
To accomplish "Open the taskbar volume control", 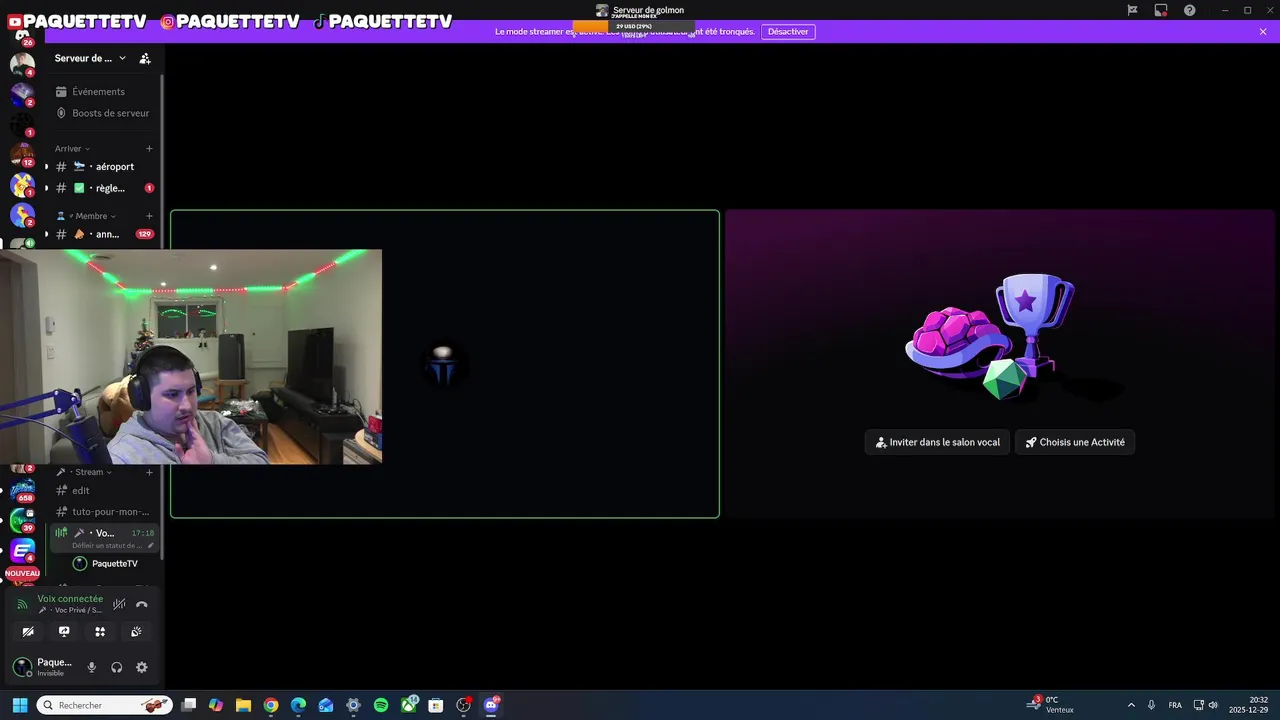I will point(1213,705).
